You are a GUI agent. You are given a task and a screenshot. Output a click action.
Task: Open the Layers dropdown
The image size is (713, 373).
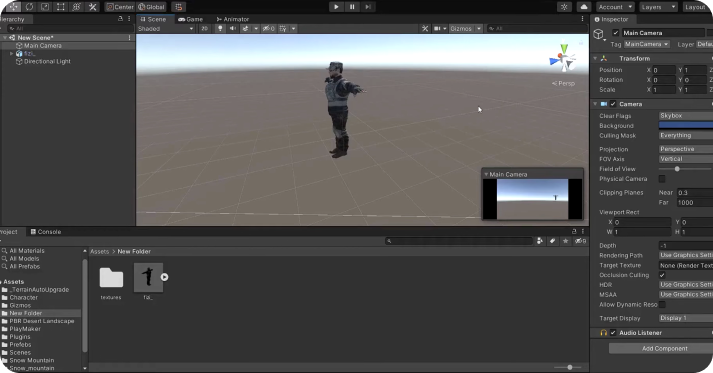pos(658,7)
